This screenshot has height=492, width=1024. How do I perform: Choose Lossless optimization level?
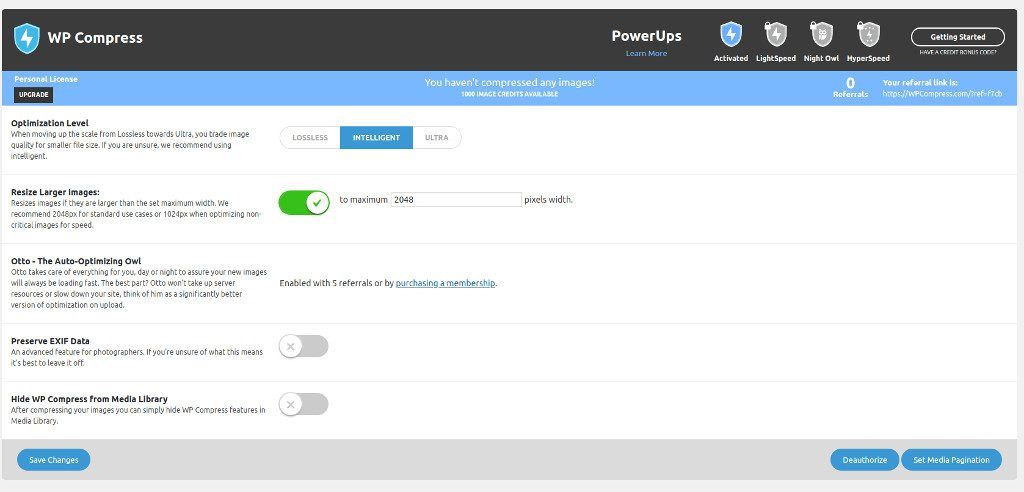click(x=310, y=138)
